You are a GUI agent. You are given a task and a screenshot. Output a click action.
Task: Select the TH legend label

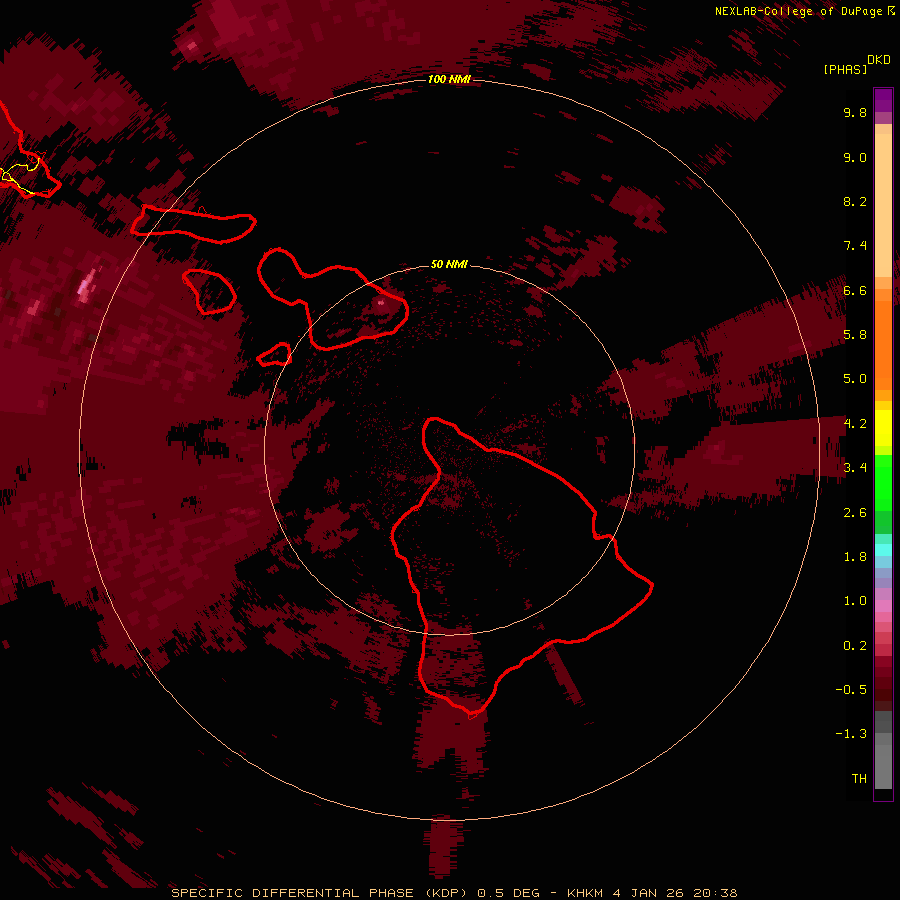coord(859,779)
